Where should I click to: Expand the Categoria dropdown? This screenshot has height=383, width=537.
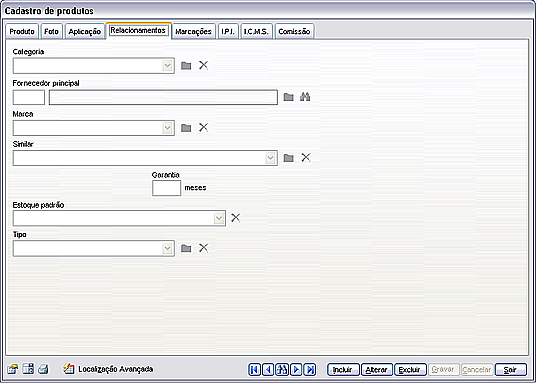(x=167, y=65)
